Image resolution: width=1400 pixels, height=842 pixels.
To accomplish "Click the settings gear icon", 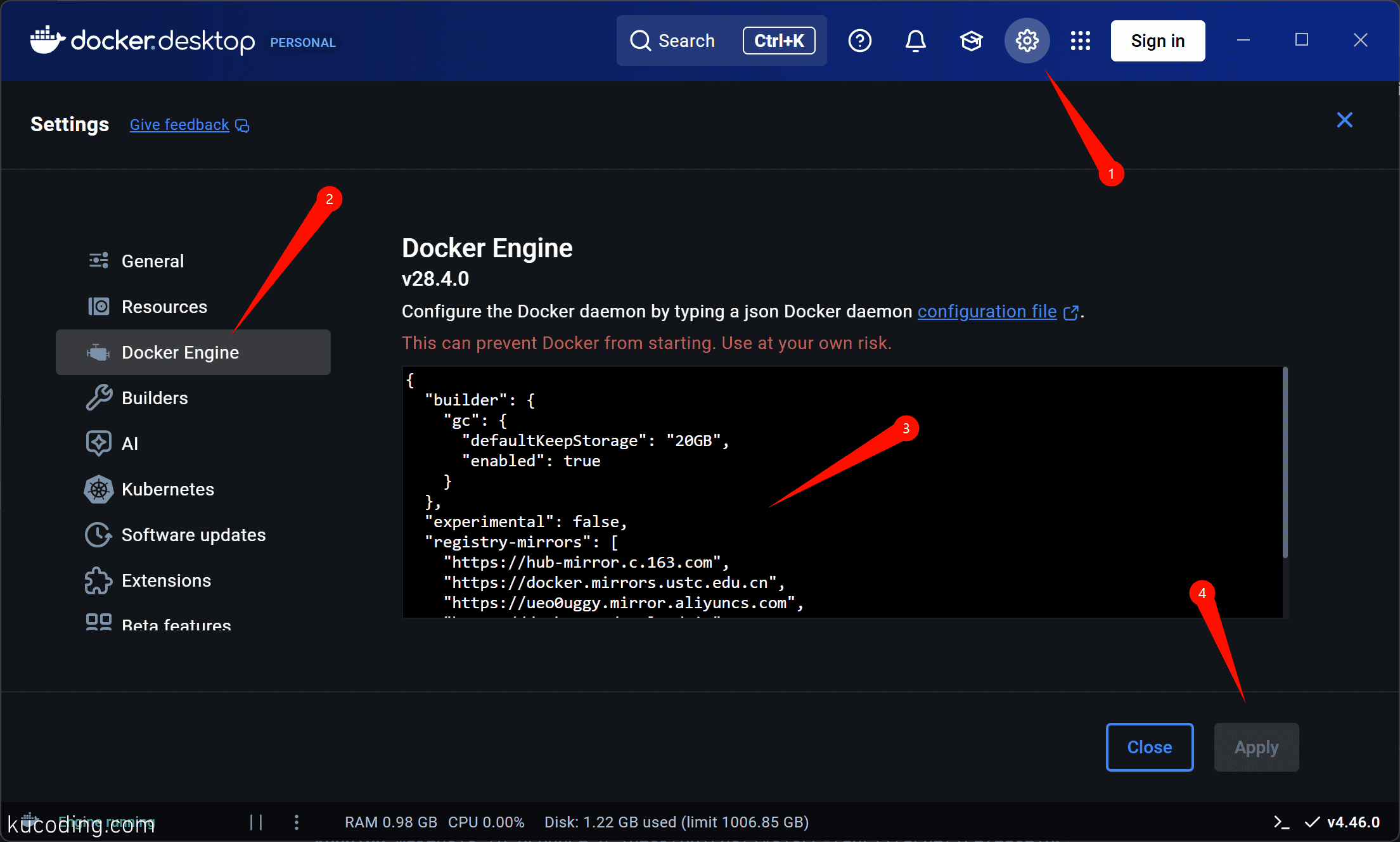I will [x=1027, y=41].
